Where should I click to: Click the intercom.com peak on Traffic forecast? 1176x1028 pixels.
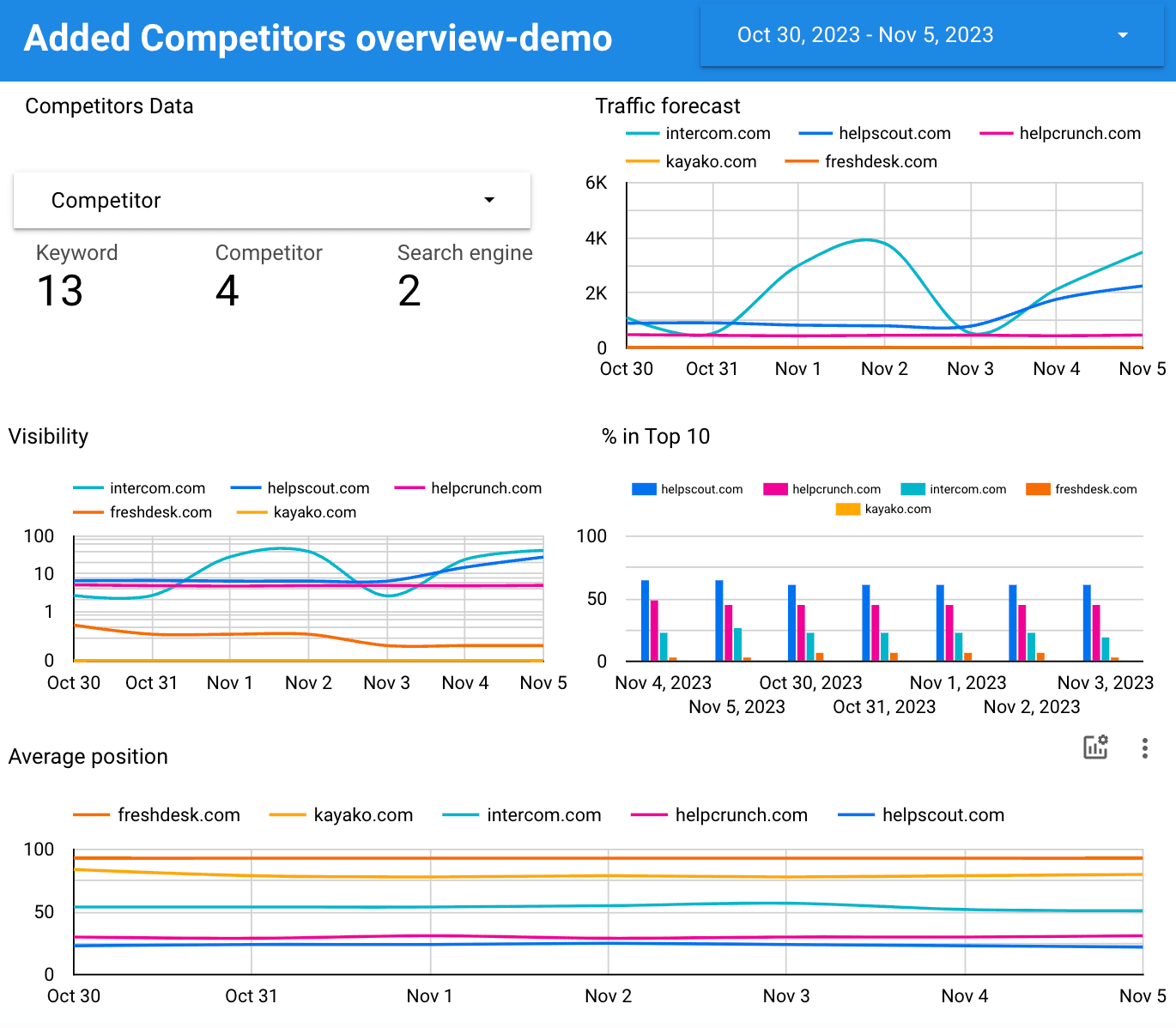tap(867, 239)
